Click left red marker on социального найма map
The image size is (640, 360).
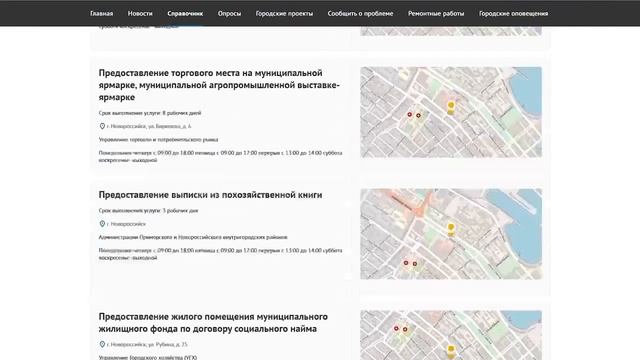(x=396, y=328)
